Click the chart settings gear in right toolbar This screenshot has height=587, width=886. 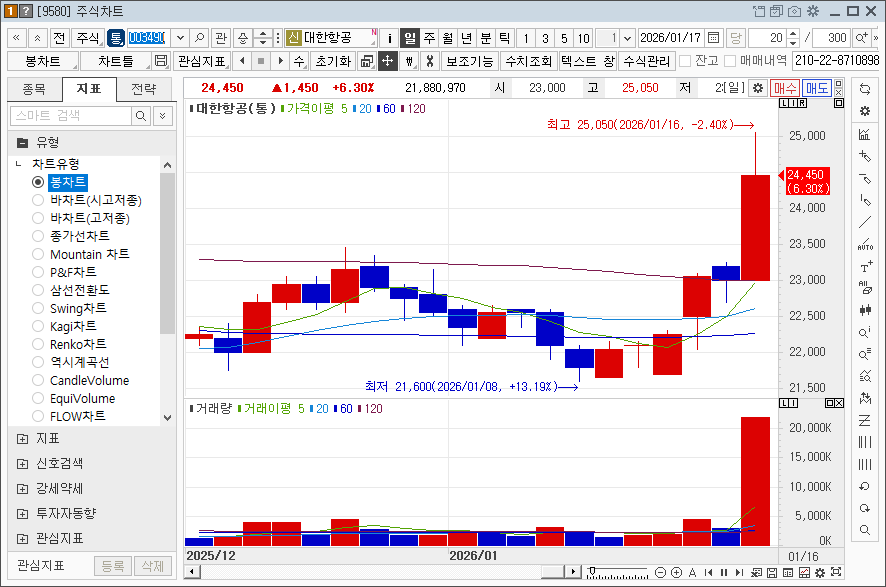(x=865, y=111)
